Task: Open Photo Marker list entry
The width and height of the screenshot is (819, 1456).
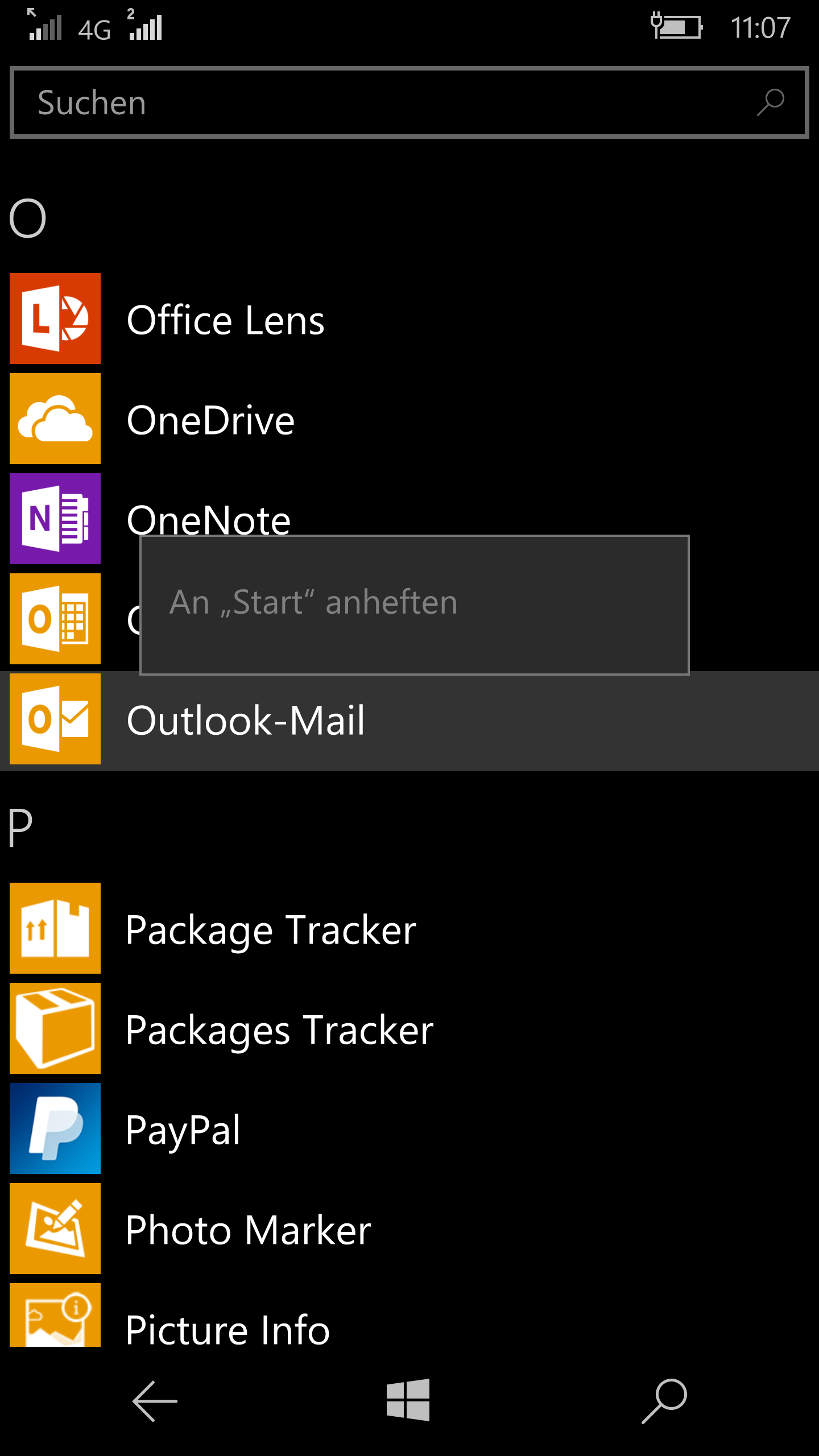Action: [x=248, y=1230]
